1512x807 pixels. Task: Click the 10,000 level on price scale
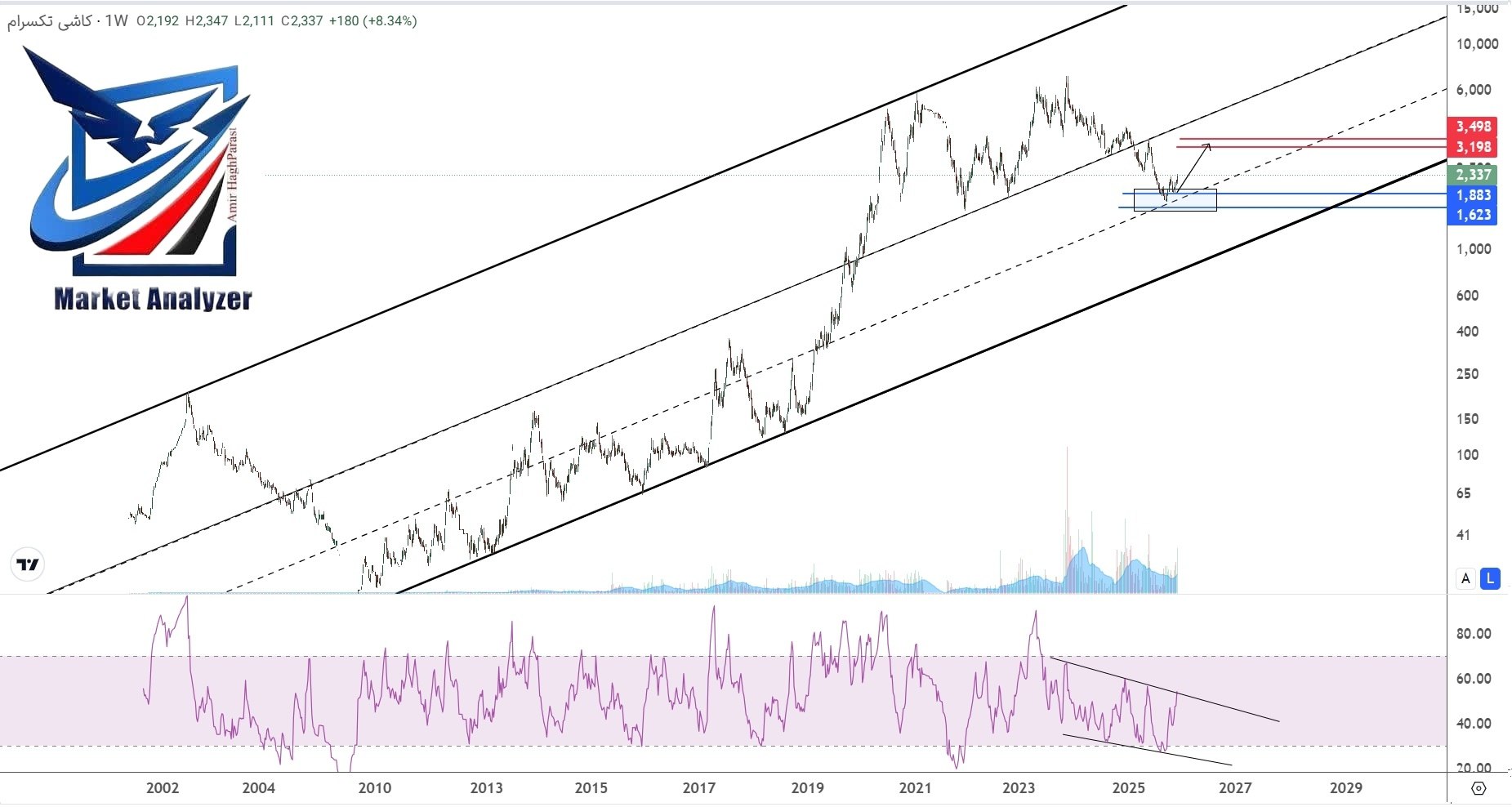point(1477,44)
